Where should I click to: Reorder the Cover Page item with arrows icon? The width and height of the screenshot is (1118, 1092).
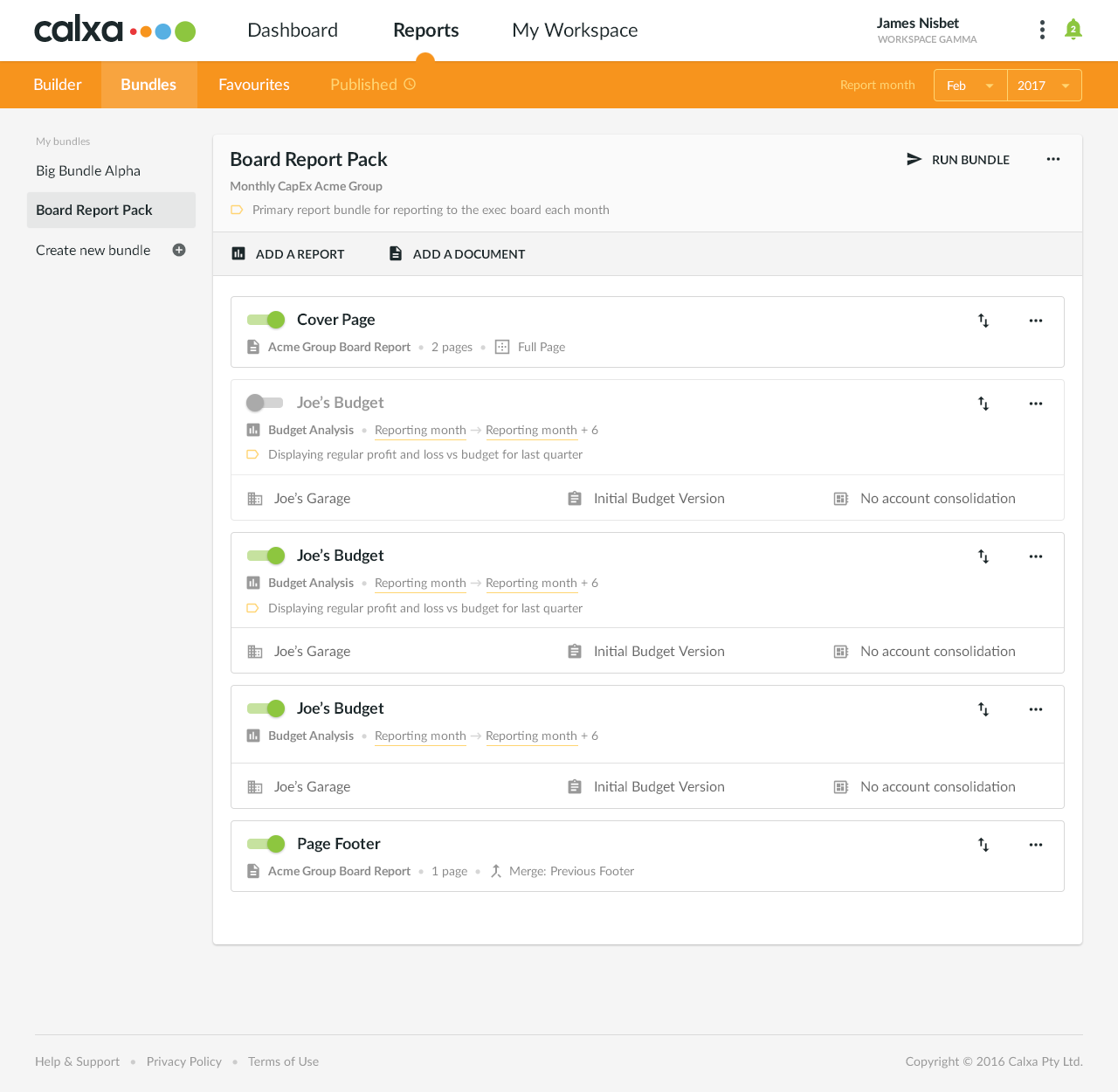click(983, 321)
